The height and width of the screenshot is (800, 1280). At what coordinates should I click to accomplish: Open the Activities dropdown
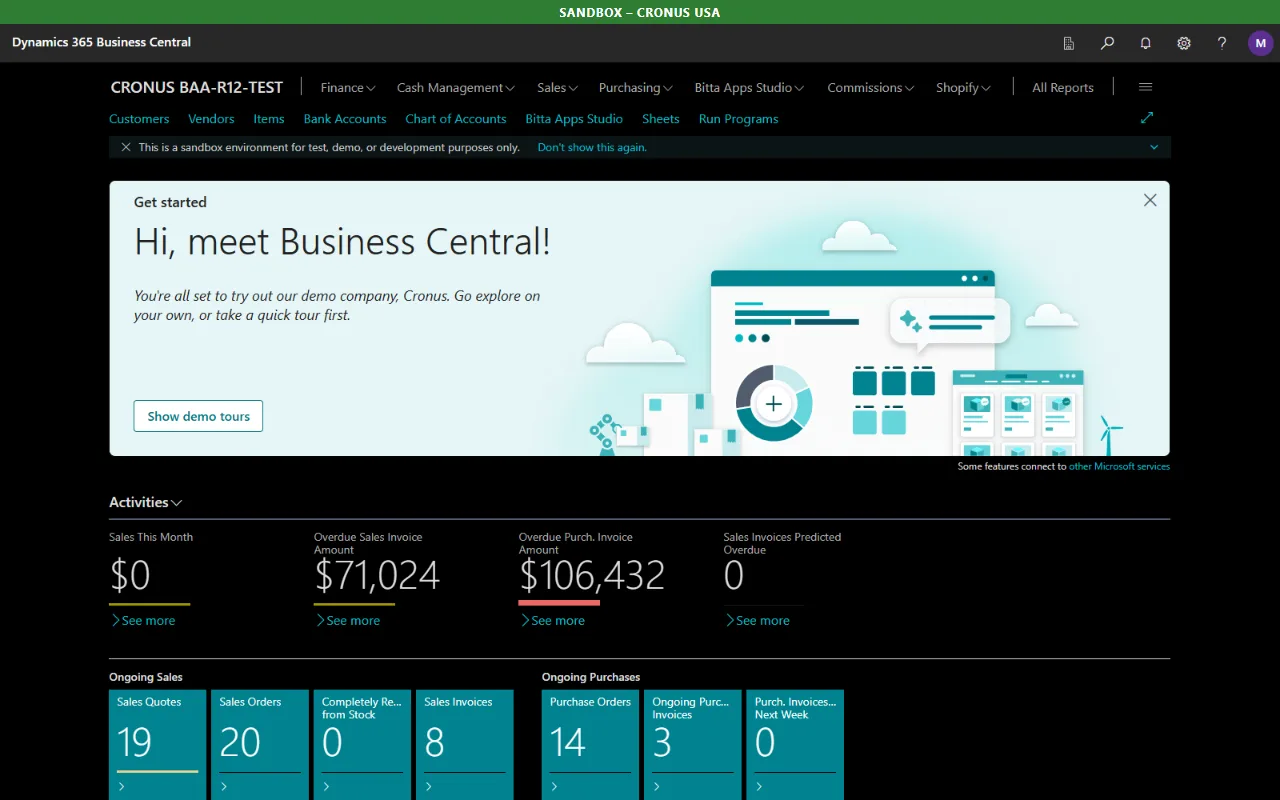pyautogui.click(x=146, y=502)
